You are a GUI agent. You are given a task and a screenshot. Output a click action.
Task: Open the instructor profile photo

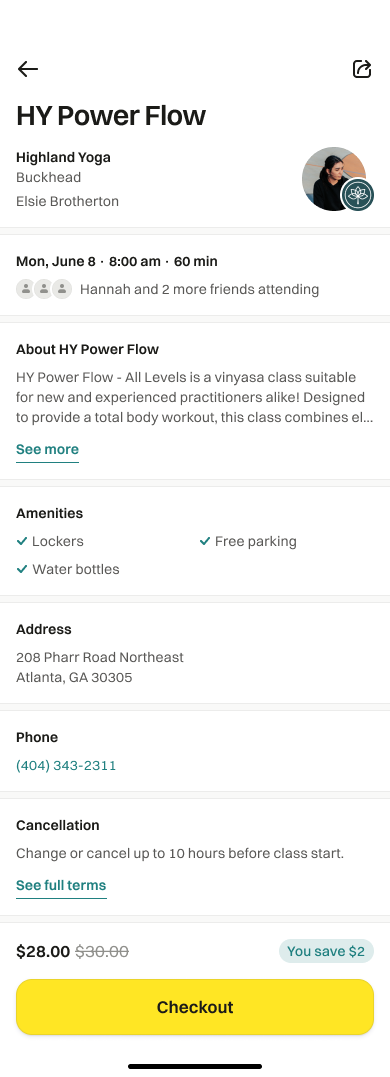click(x=334, y=179)
